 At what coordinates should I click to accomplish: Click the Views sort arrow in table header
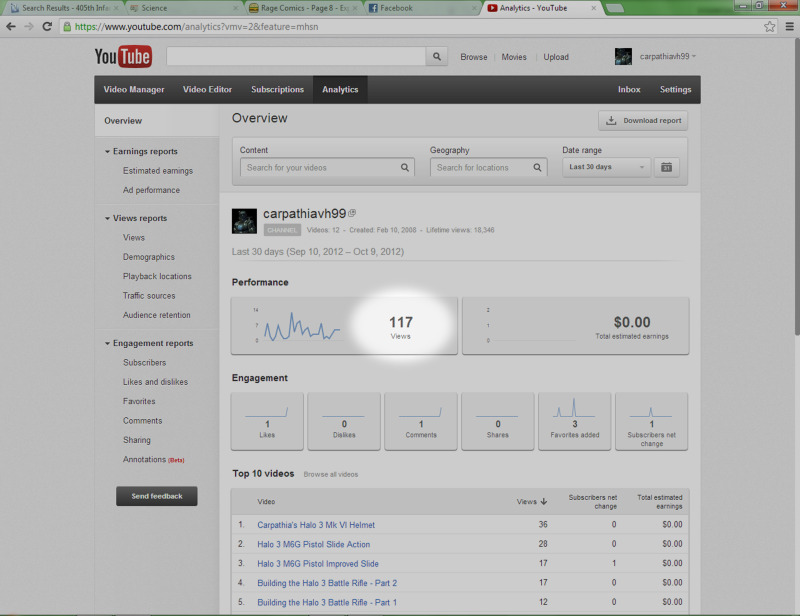click(x=544, y=502)
